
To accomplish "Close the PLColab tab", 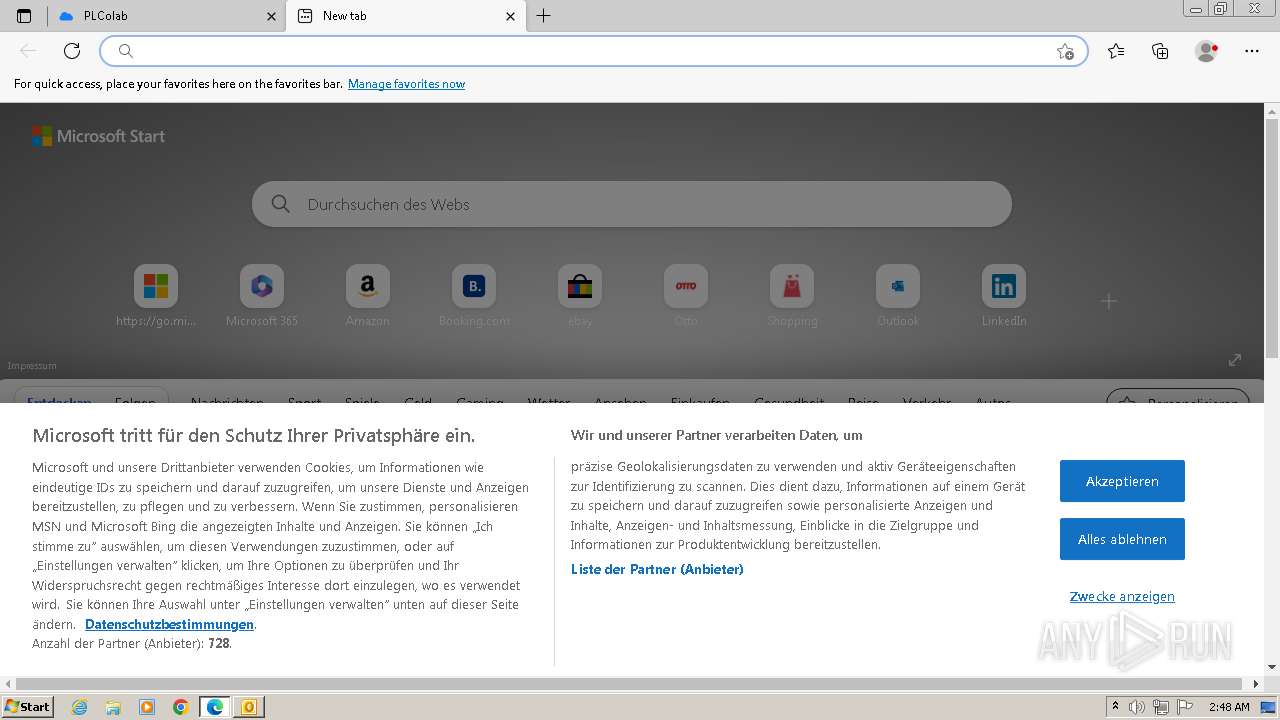I will (x=271, y=16).
